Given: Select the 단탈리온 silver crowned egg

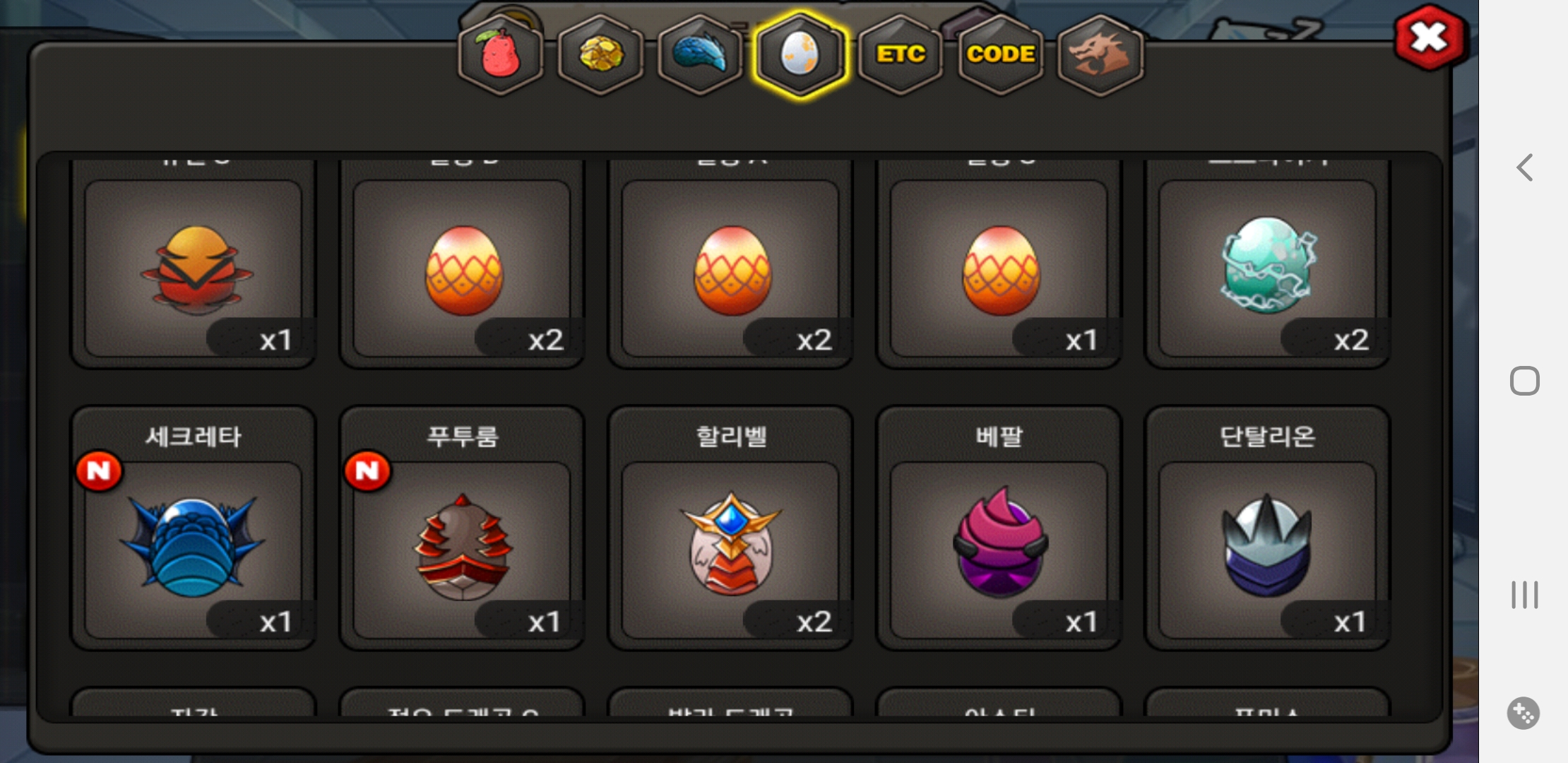Looking at the screenshot, I should click(x=1268, y=528).
